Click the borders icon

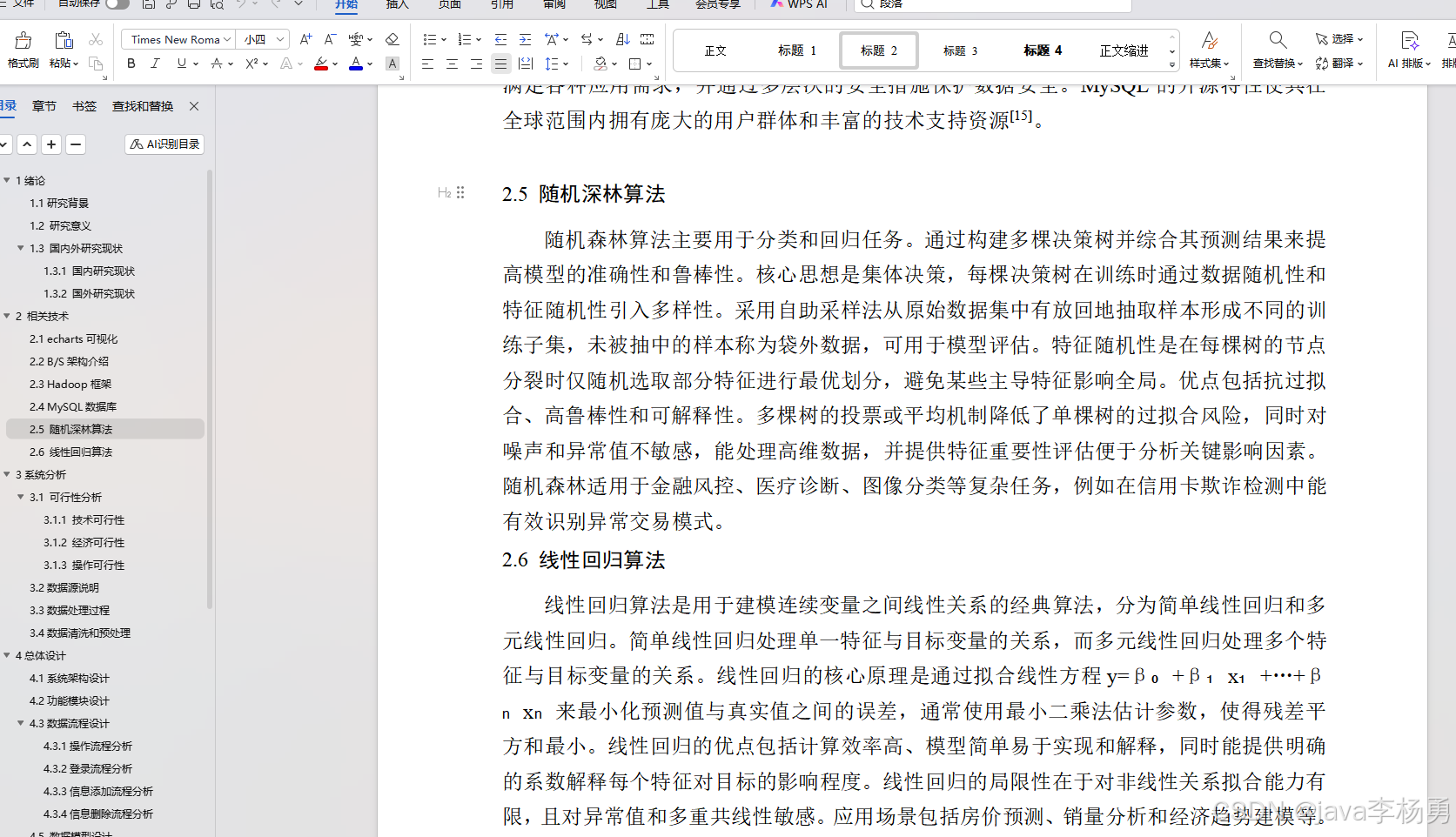[635, 64]
